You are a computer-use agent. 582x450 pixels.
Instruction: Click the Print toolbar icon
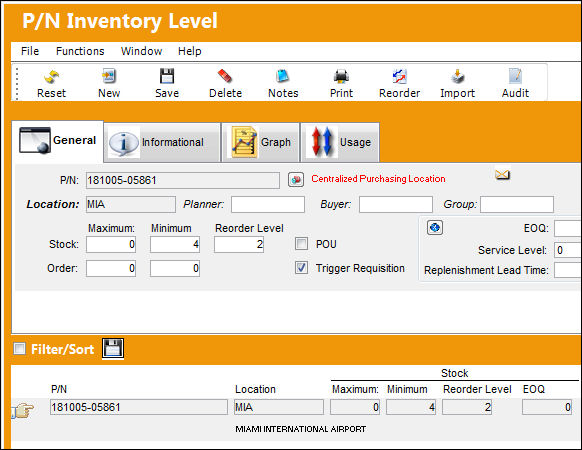click(341, 76)
